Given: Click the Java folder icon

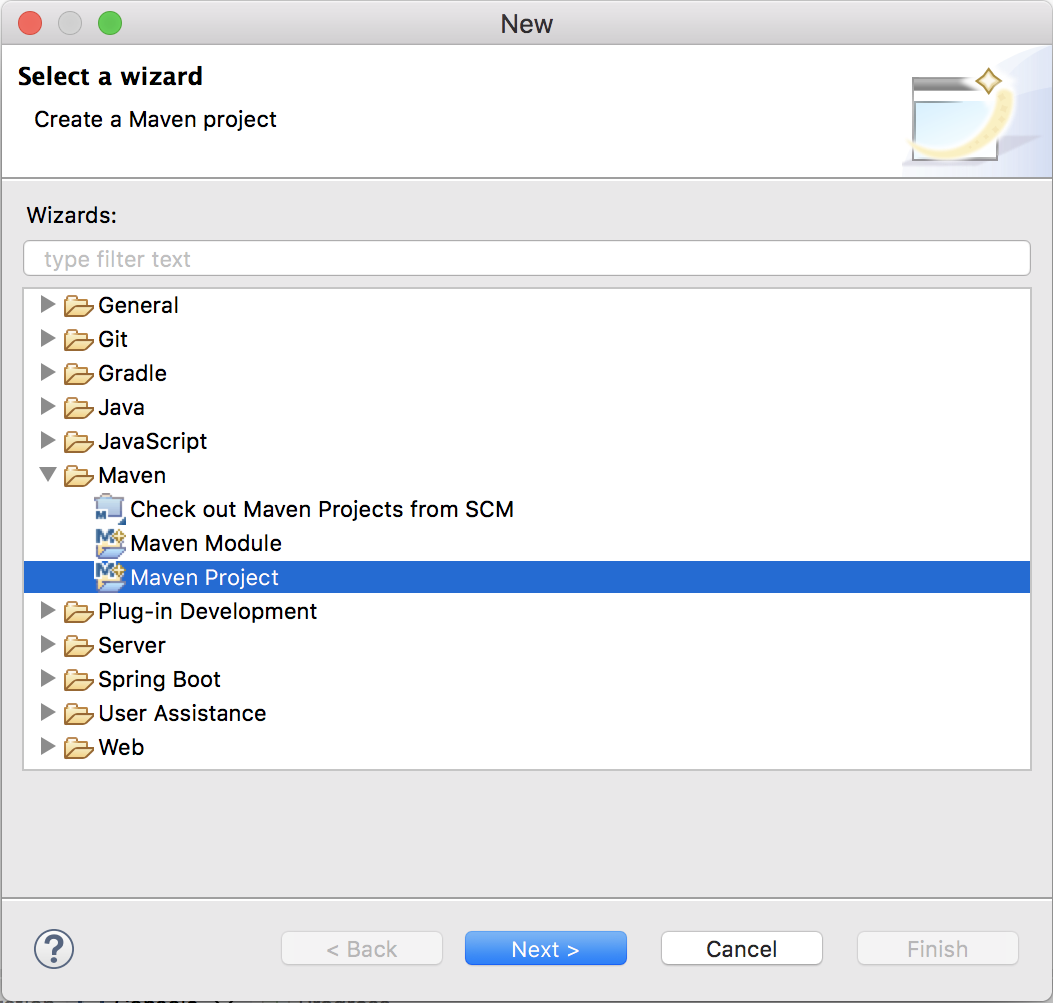Looking at the screenshot, I should click(79, 408).
